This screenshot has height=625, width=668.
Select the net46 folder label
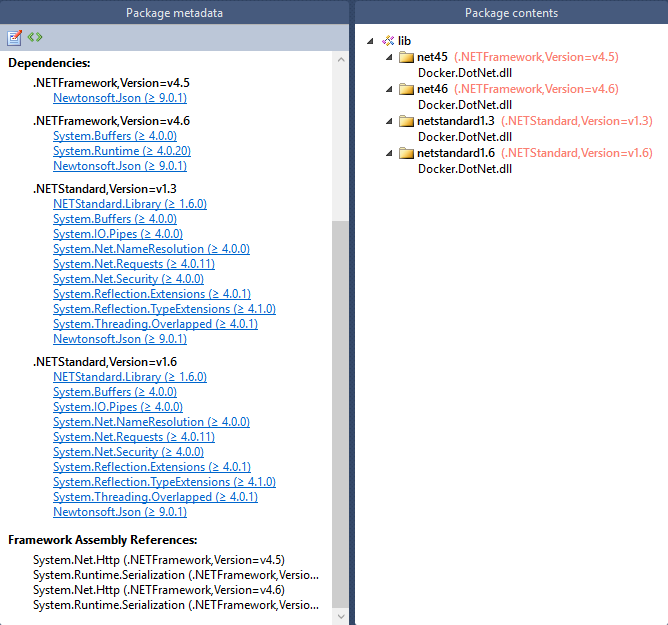432,89
